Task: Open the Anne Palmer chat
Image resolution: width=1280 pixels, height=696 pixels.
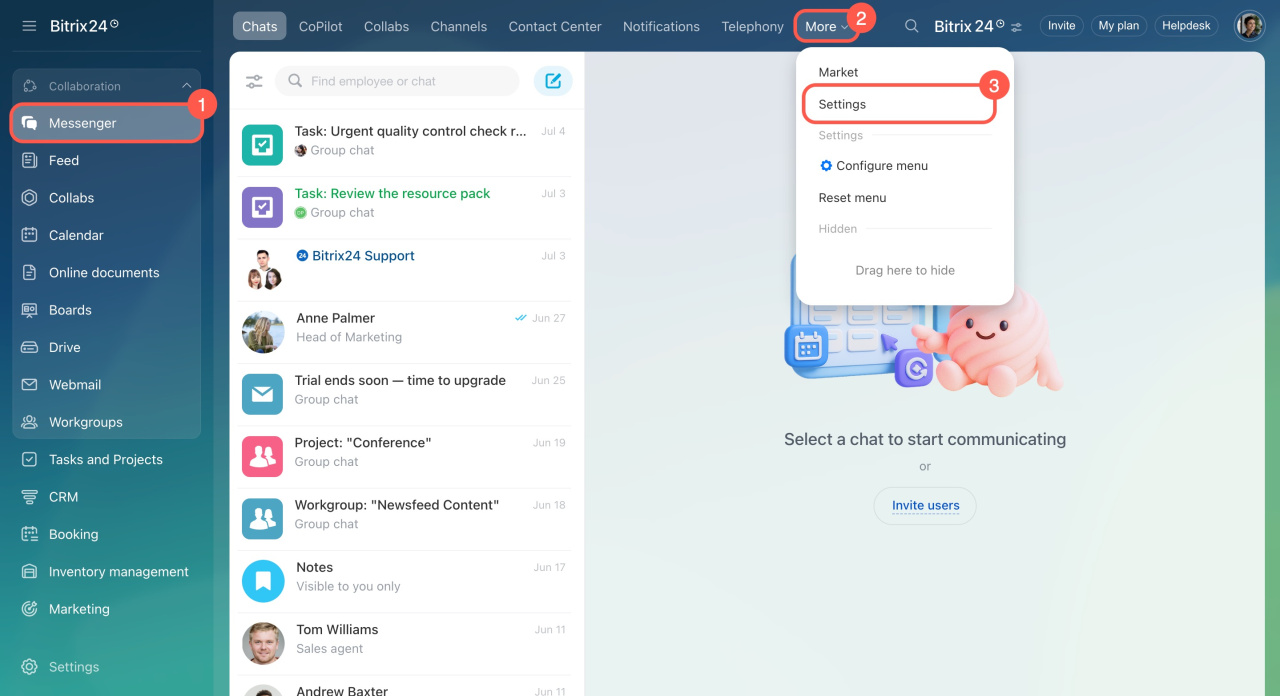Action: (407, 332)
